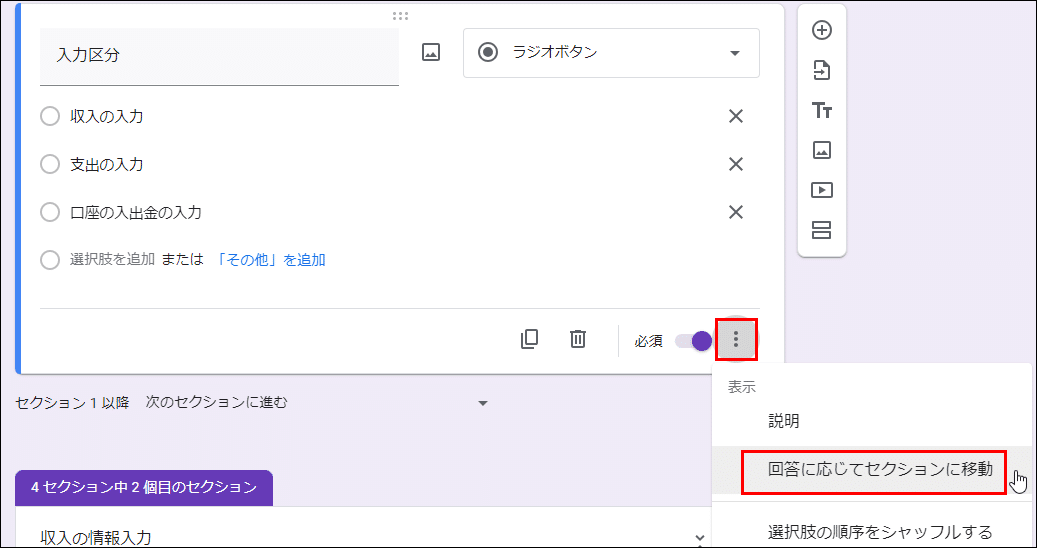The image size is (1037, 548).
Task: Open the 次のセクションに進む section navigation dropdown
Action: point(317,403)
